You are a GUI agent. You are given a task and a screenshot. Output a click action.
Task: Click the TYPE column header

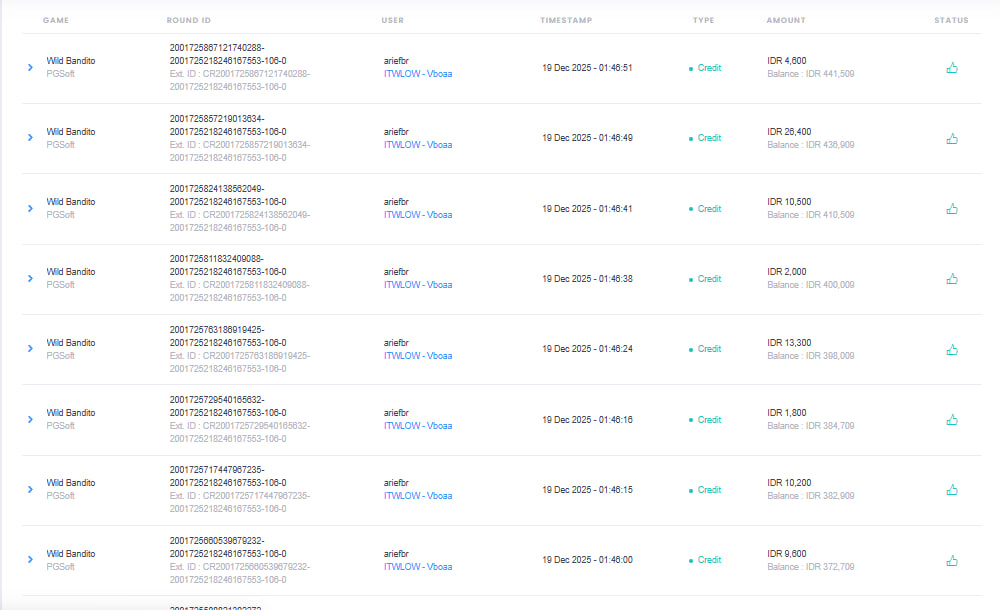click(703, 20)
